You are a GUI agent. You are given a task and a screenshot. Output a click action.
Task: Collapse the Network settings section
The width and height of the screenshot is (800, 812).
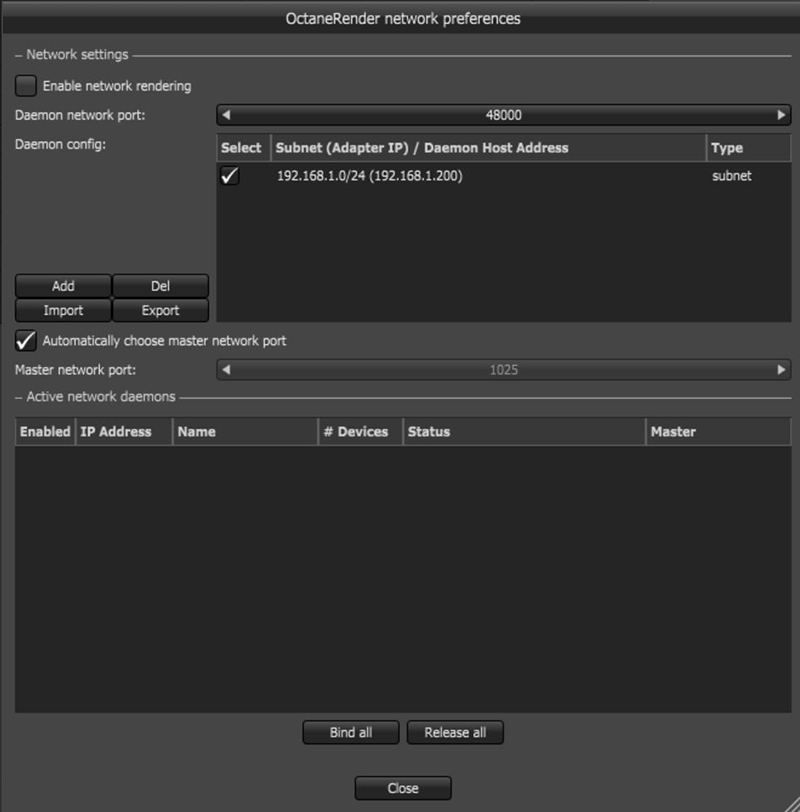[x=19, y=55]
